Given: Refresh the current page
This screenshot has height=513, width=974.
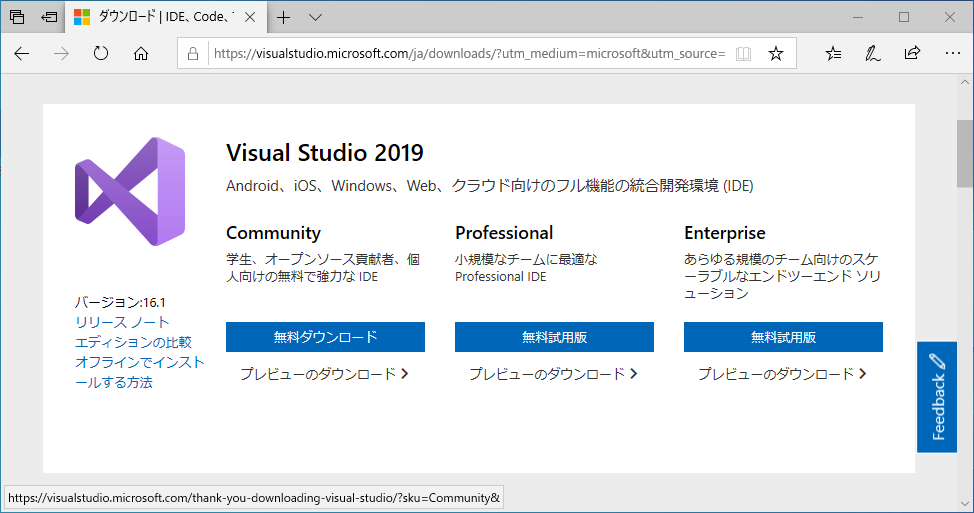Looking at the screenshot, I should [101, 53].
